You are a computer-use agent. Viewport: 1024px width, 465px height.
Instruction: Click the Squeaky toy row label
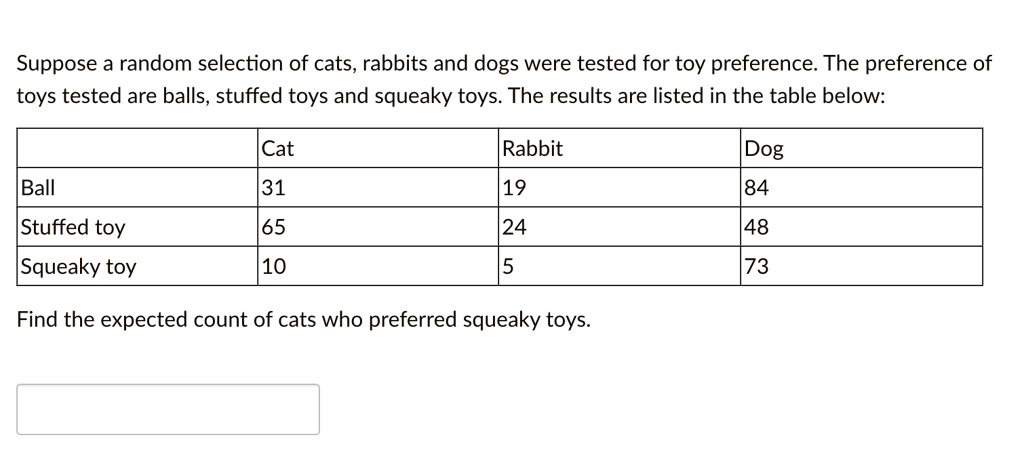pyautogui.click(x=137, y=266)
